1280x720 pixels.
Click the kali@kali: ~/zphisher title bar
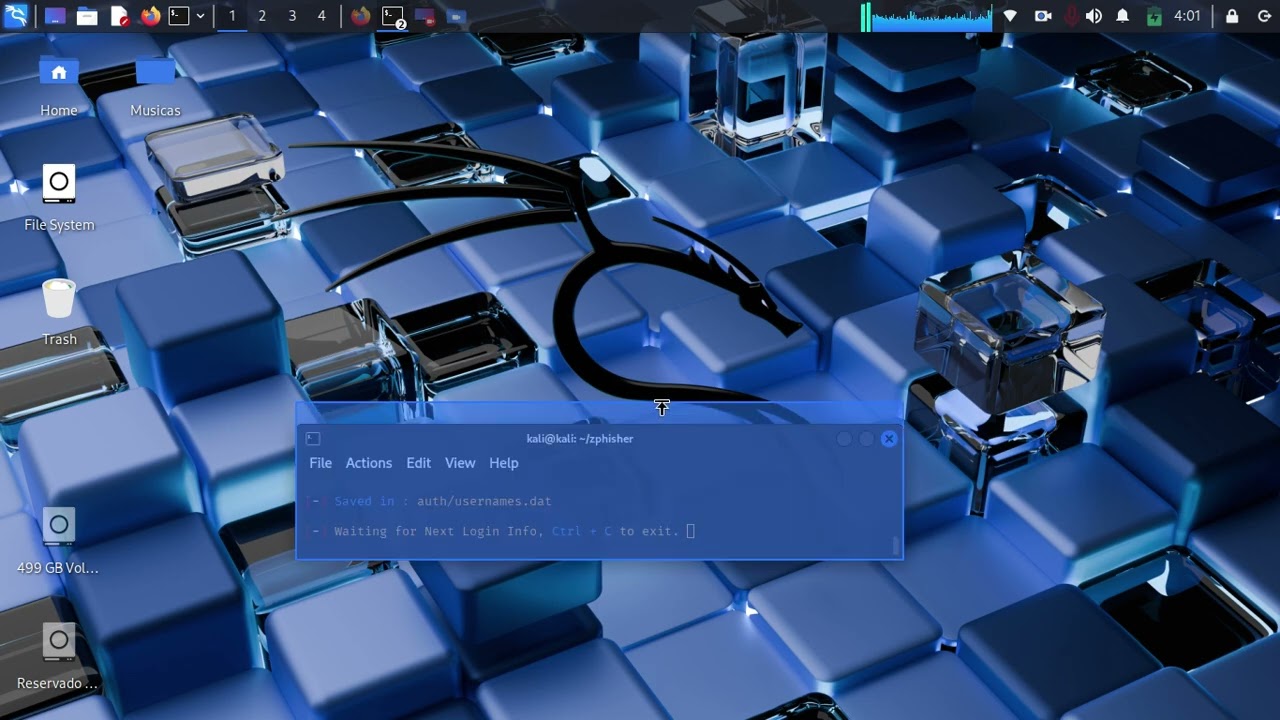(x=580, y=439)
